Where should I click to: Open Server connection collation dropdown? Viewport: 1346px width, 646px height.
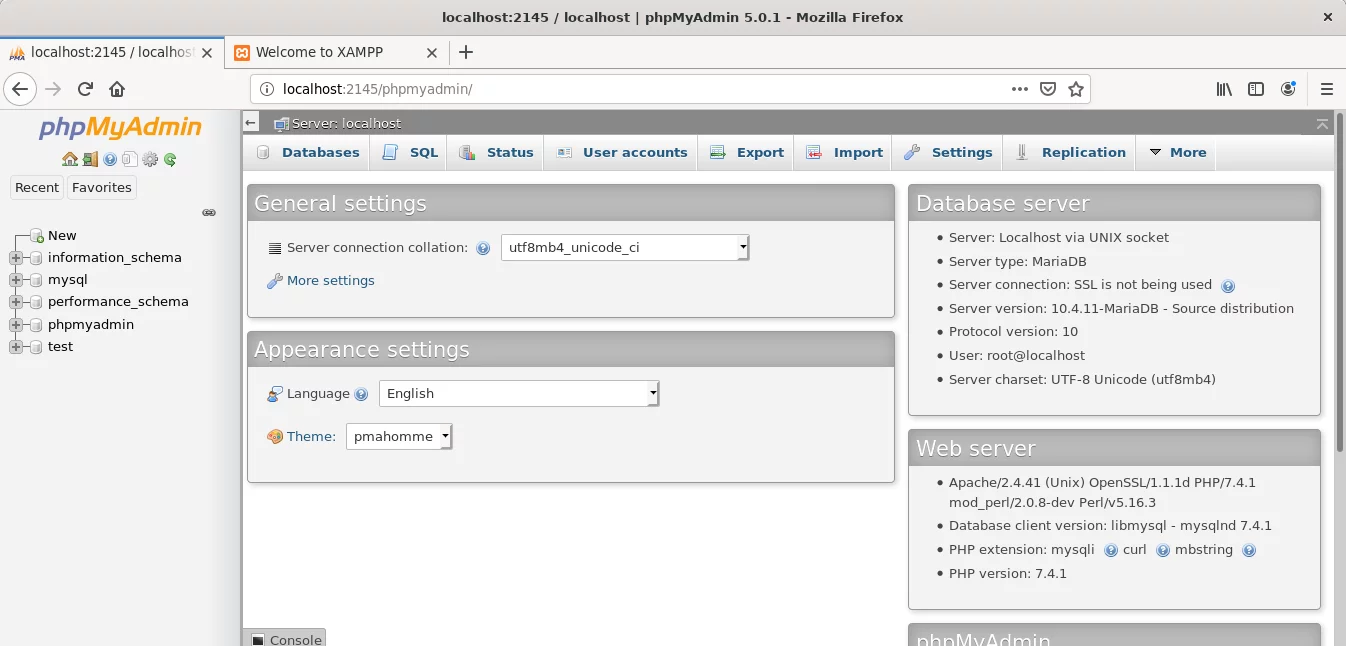coord(625,248)
